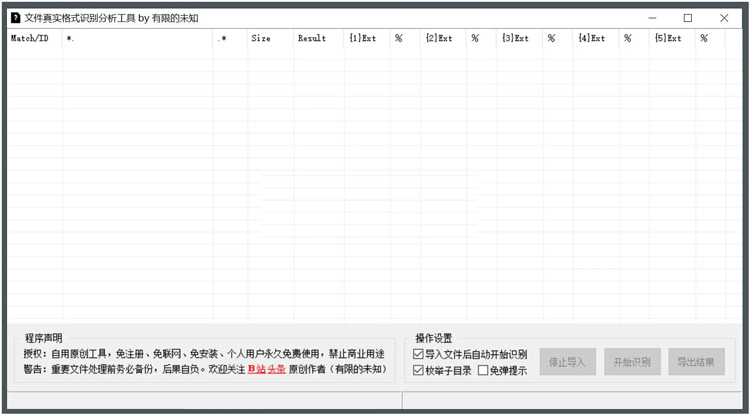Click the Size column header
750x415 pixels.
pyautogui.click(x=261, y=39)
